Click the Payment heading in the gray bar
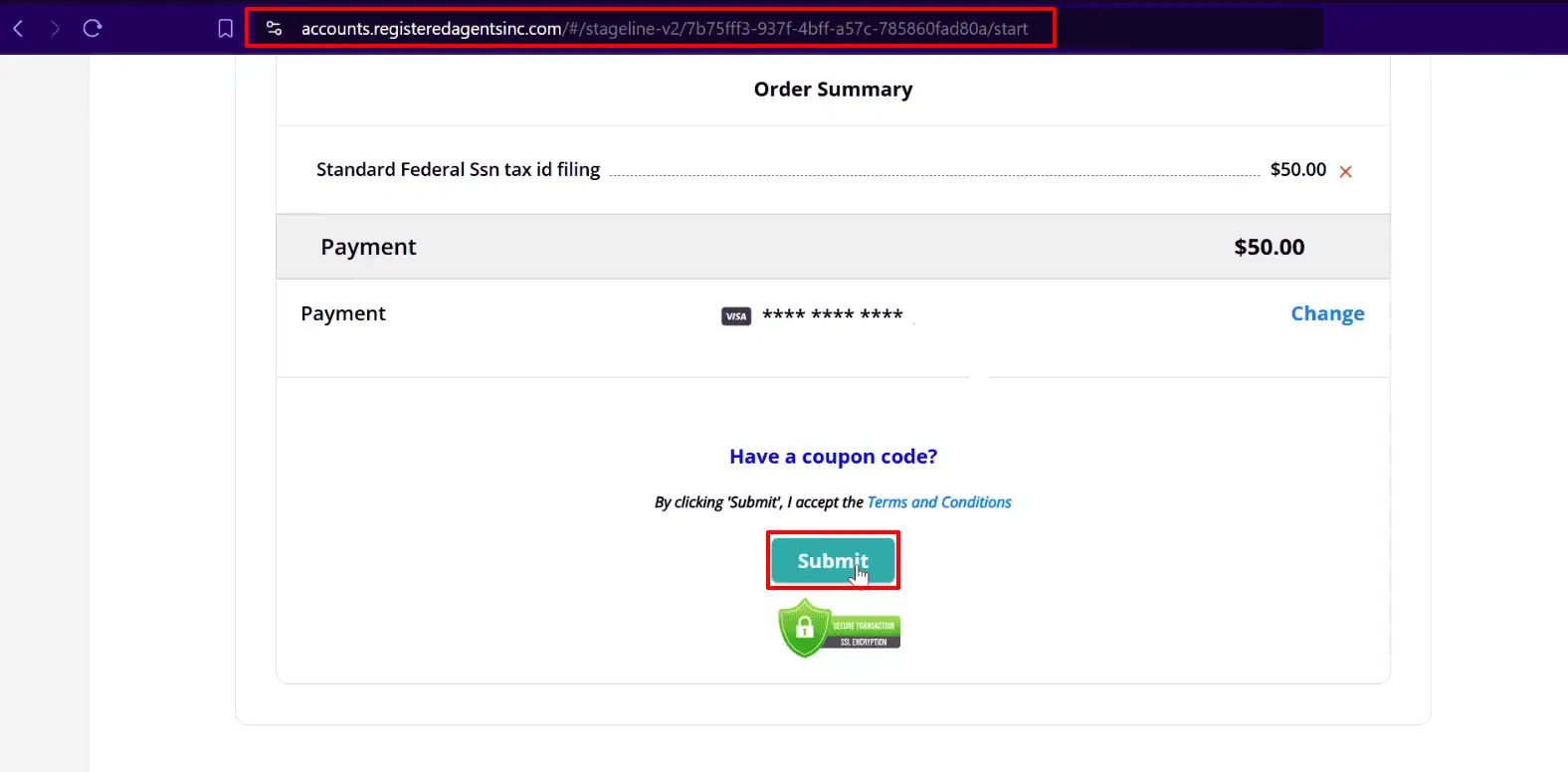 (x=368, y=247)
